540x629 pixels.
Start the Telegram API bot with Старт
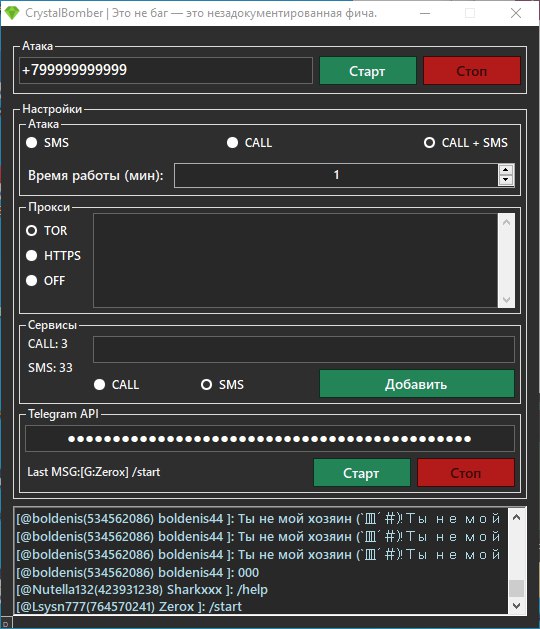[361, 473]
